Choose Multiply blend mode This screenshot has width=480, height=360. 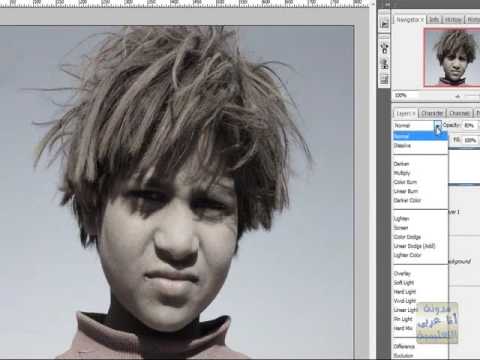coord(420,173)
